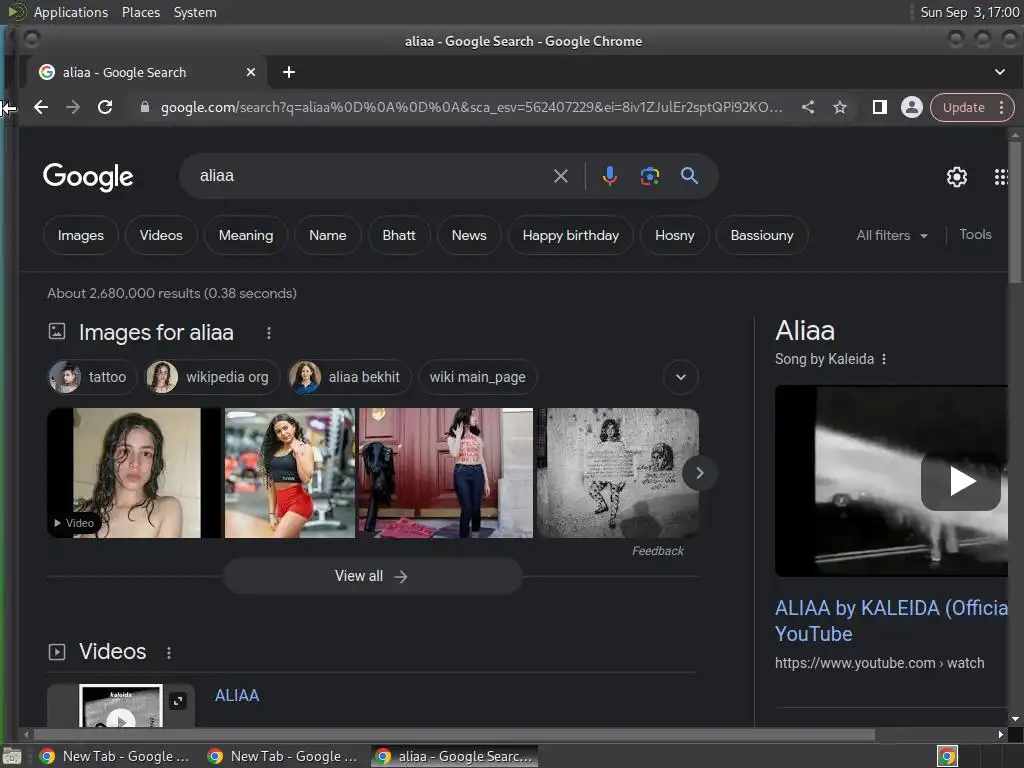Clear the search box text
Image resolution: width=1024 pixels, height=768 pixels.
560,176
